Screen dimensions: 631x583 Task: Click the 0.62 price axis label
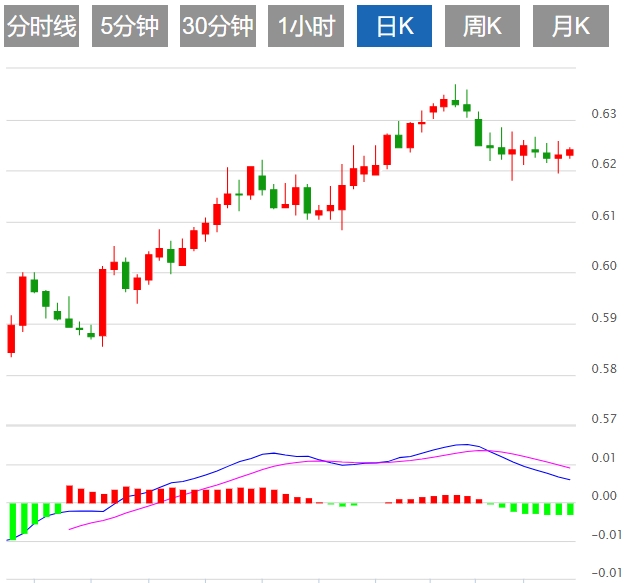point(604,164)
